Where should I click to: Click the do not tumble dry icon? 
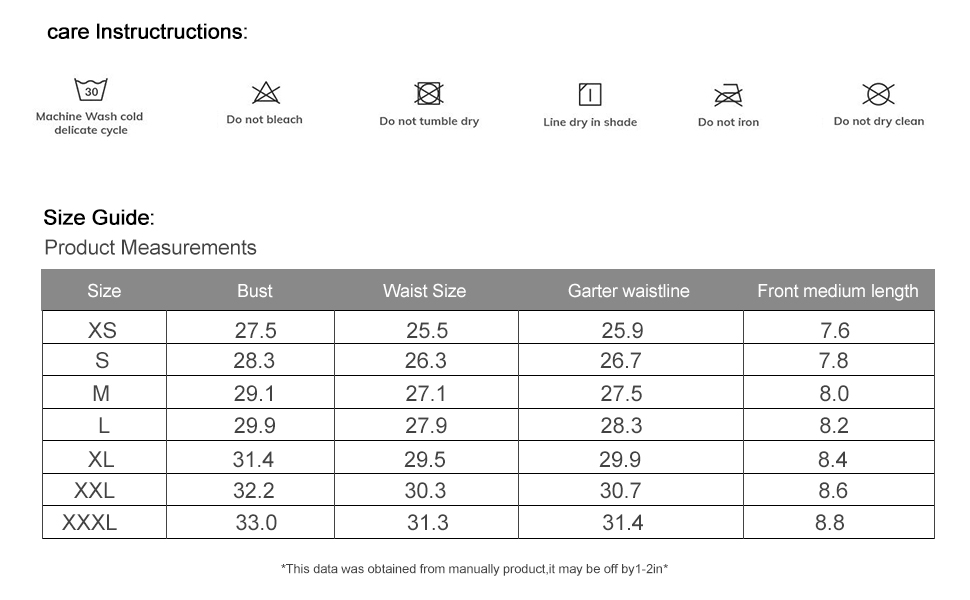click(429, 94)
